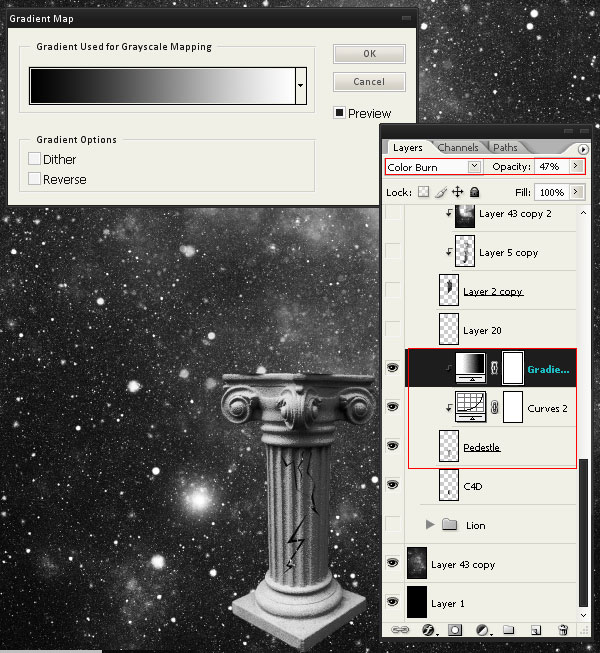Click the Layers panel scroll down arrow
The height and width of the screenshot is (653, 600).
point(583,615)
